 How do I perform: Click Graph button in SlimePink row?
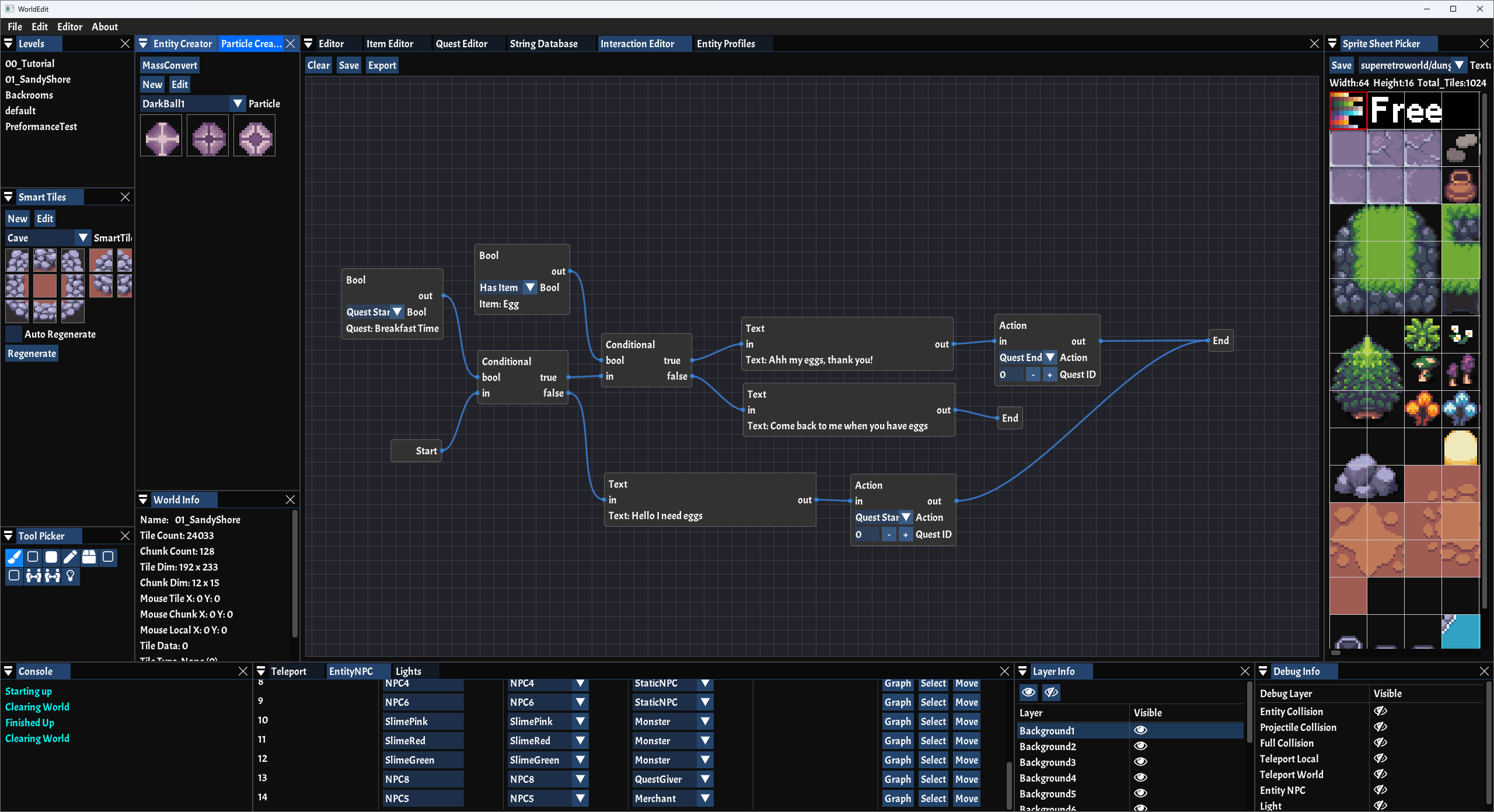(x=898, y=722)
